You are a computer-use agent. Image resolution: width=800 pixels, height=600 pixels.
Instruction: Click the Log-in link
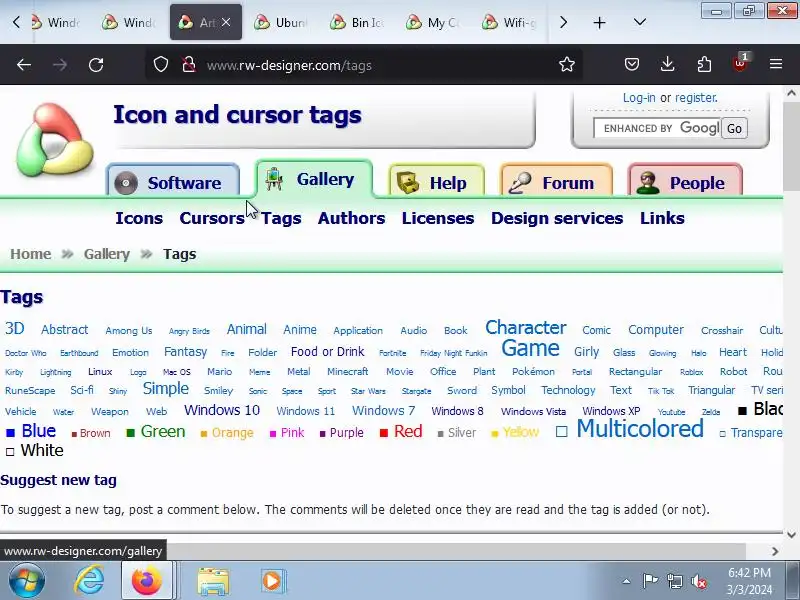point(639,97)
